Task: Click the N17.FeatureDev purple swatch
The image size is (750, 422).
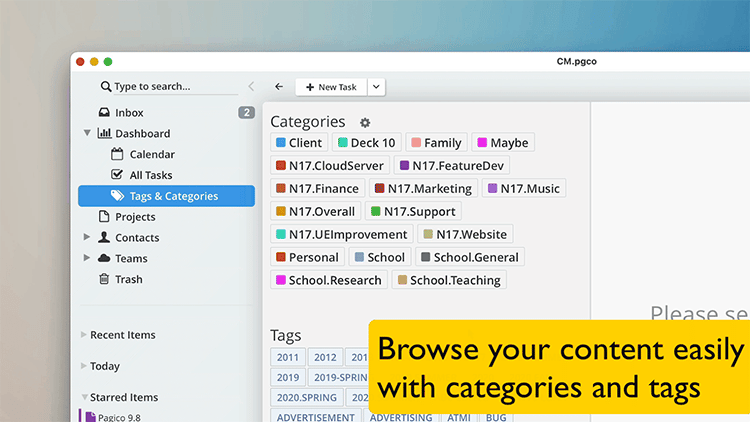Action: pos(404,166)
